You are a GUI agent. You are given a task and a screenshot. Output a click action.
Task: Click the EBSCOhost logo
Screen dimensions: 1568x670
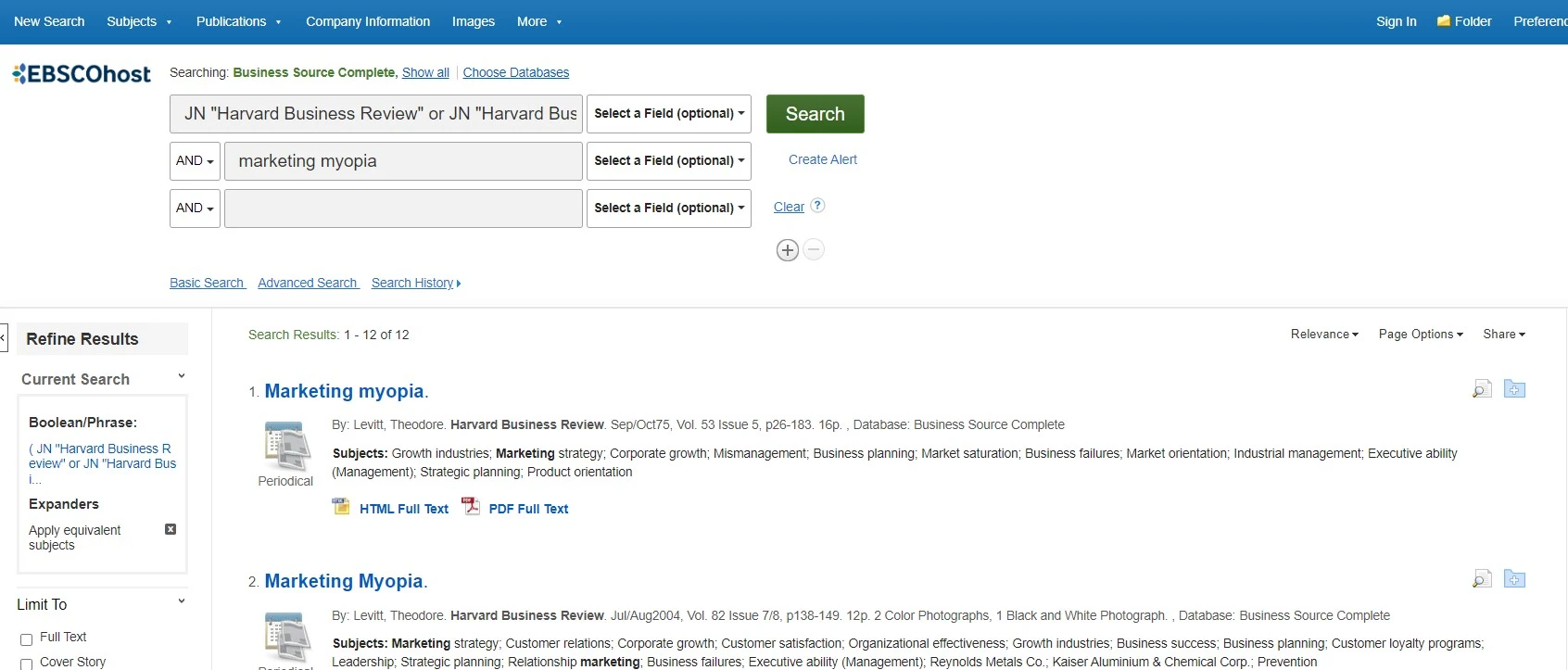click(82, 74)
